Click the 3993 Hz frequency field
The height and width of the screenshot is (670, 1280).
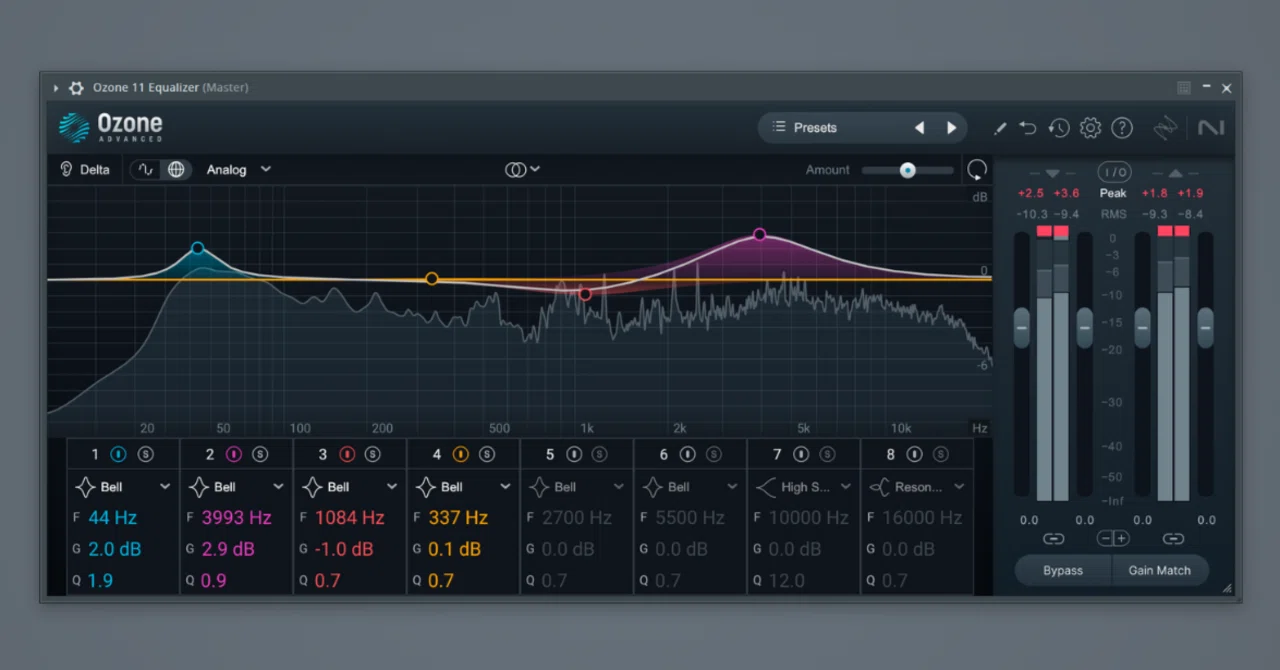pos(236,518)
